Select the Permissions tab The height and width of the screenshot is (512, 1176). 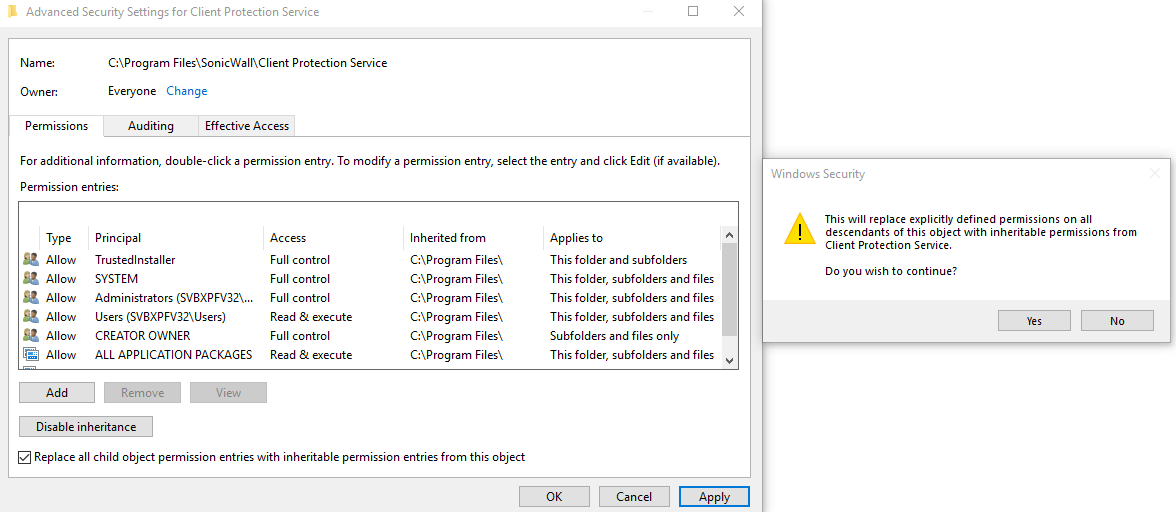(x=56, y=126)
